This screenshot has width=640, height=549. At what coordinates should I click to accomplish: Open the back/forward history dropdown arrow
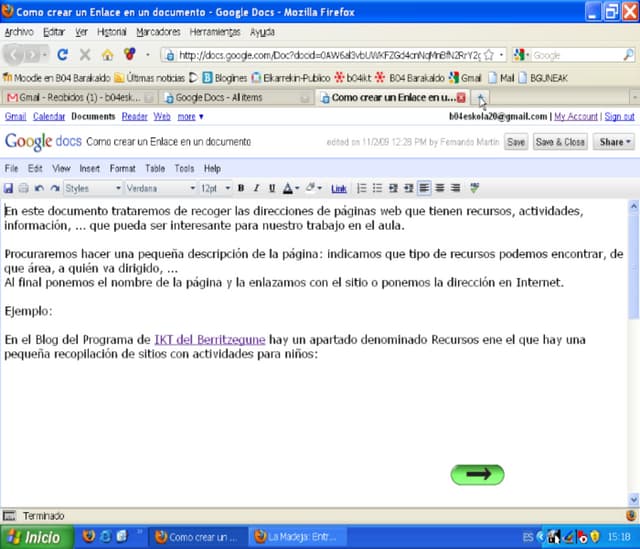click(45, 55)
